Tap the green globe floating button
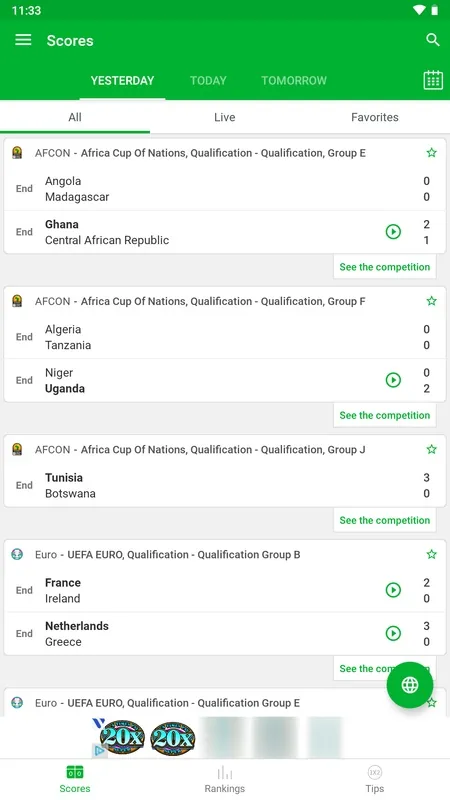This screenshot has width=450, height=800. [x=410, y=685]
